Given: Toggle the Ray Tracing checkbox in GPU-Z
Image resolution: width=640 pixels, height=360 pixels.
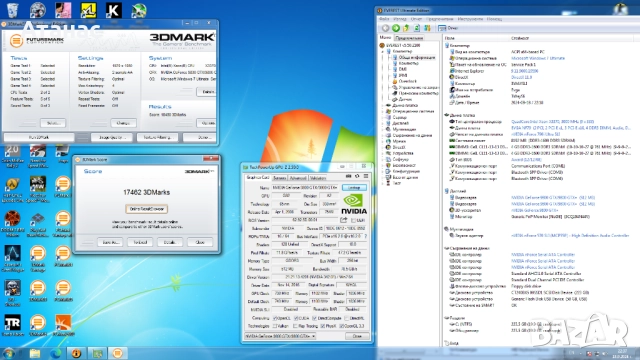Looking at the screenshot, I should pyautogui.click(x=295, y=326).
